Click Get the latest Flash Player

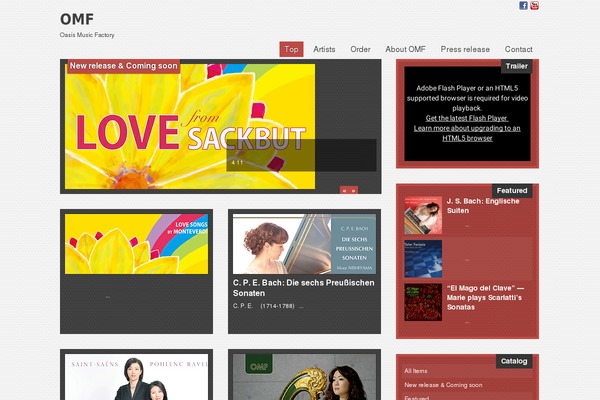pos(467,118)
